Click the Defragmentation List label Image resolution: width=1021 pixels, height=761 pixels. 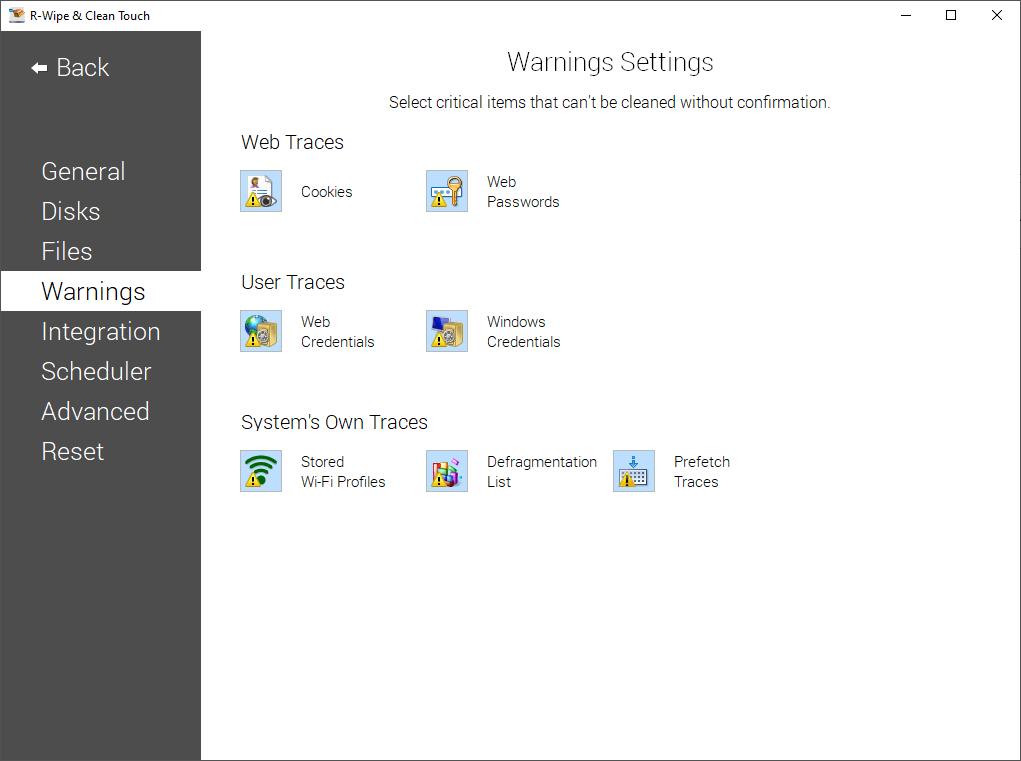542,472
